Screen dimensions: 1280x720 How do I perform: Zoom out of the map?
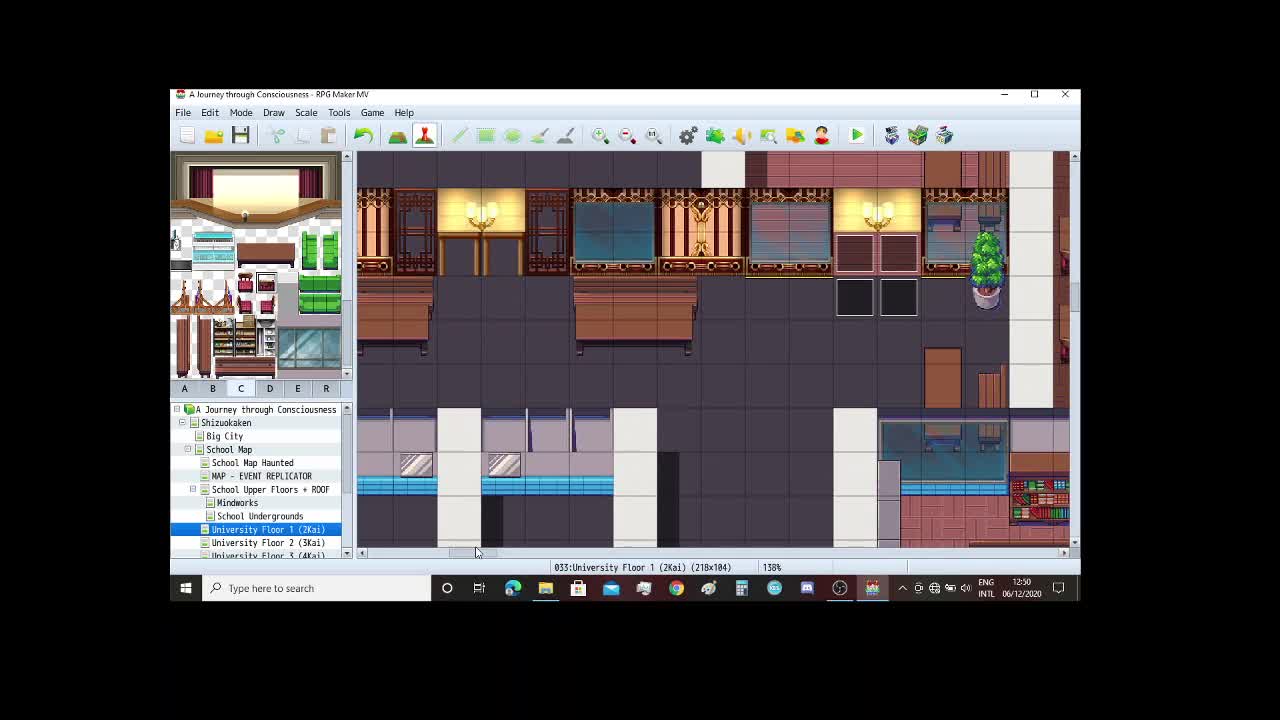click(x=627, y=135)
